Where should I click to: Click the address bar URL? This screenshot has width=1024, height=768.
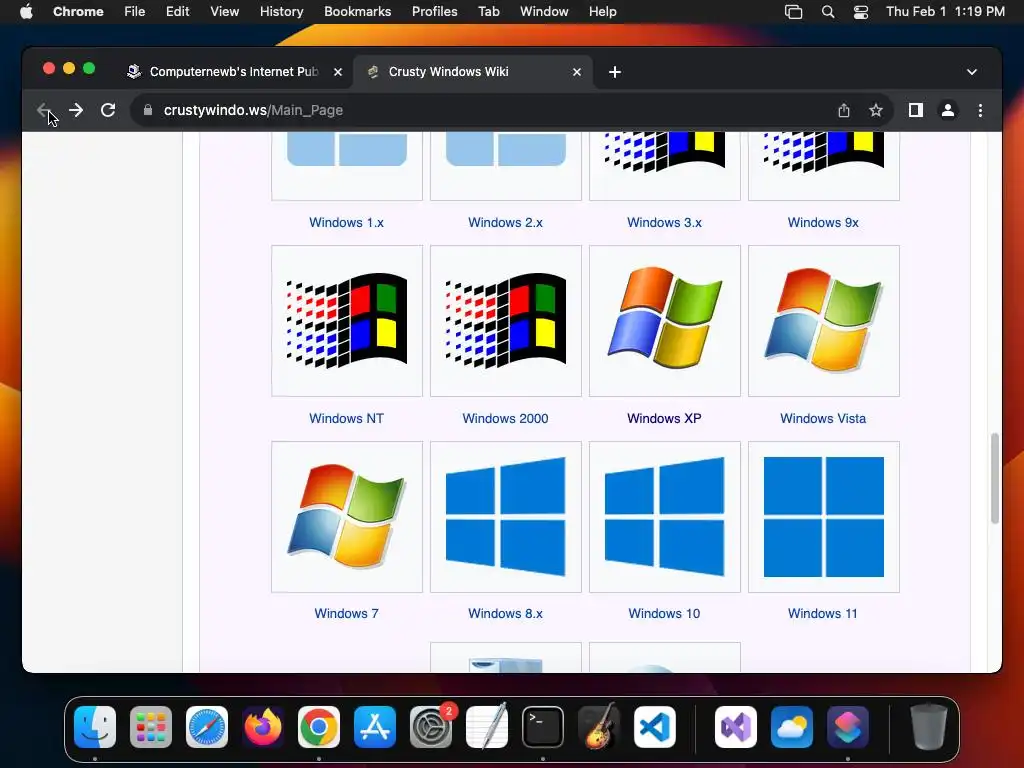[253, 110]
